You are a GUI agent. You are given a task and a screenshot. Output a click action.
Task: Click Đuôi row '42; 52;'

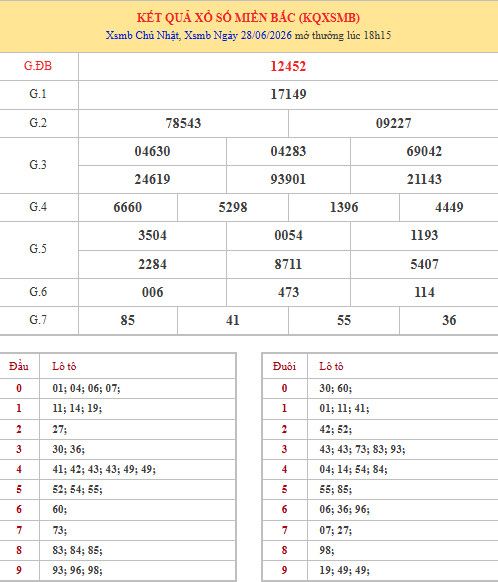pos(335,429)
